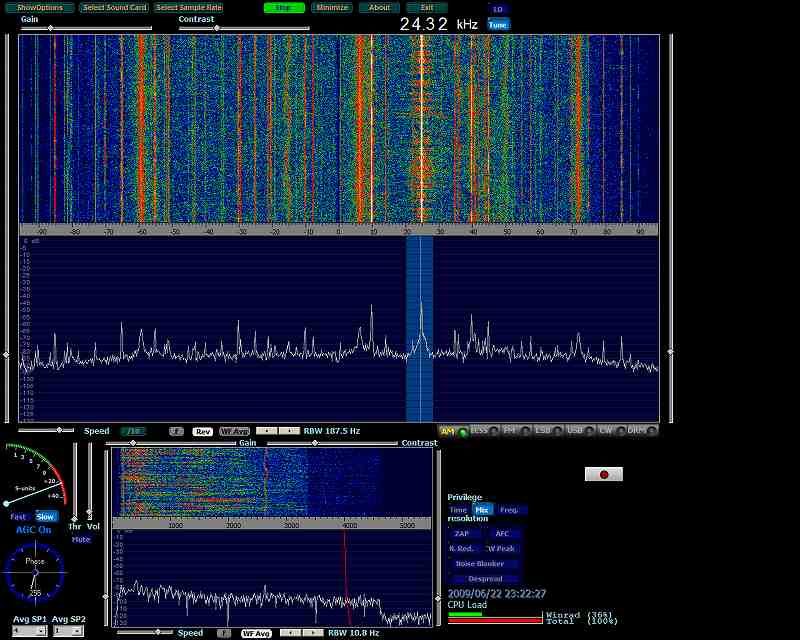The width and height of the screenshot is (800, 640).
Task: Toggle the Noise Blanker
Action: tap(480, 564)
